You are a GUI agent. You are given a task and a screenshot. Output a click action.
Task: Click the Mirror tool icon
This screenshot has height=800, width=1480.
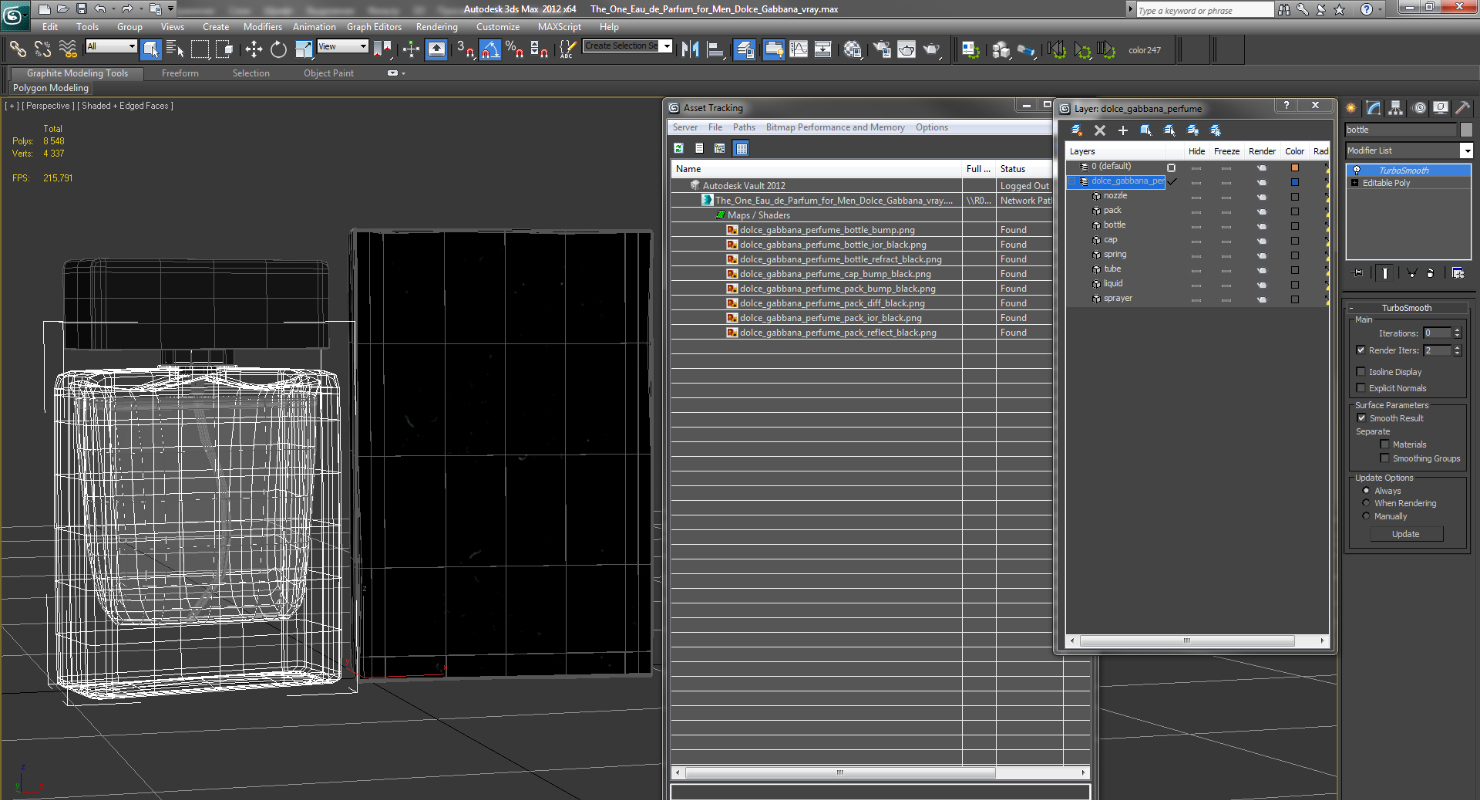click(x=690, y=48)
